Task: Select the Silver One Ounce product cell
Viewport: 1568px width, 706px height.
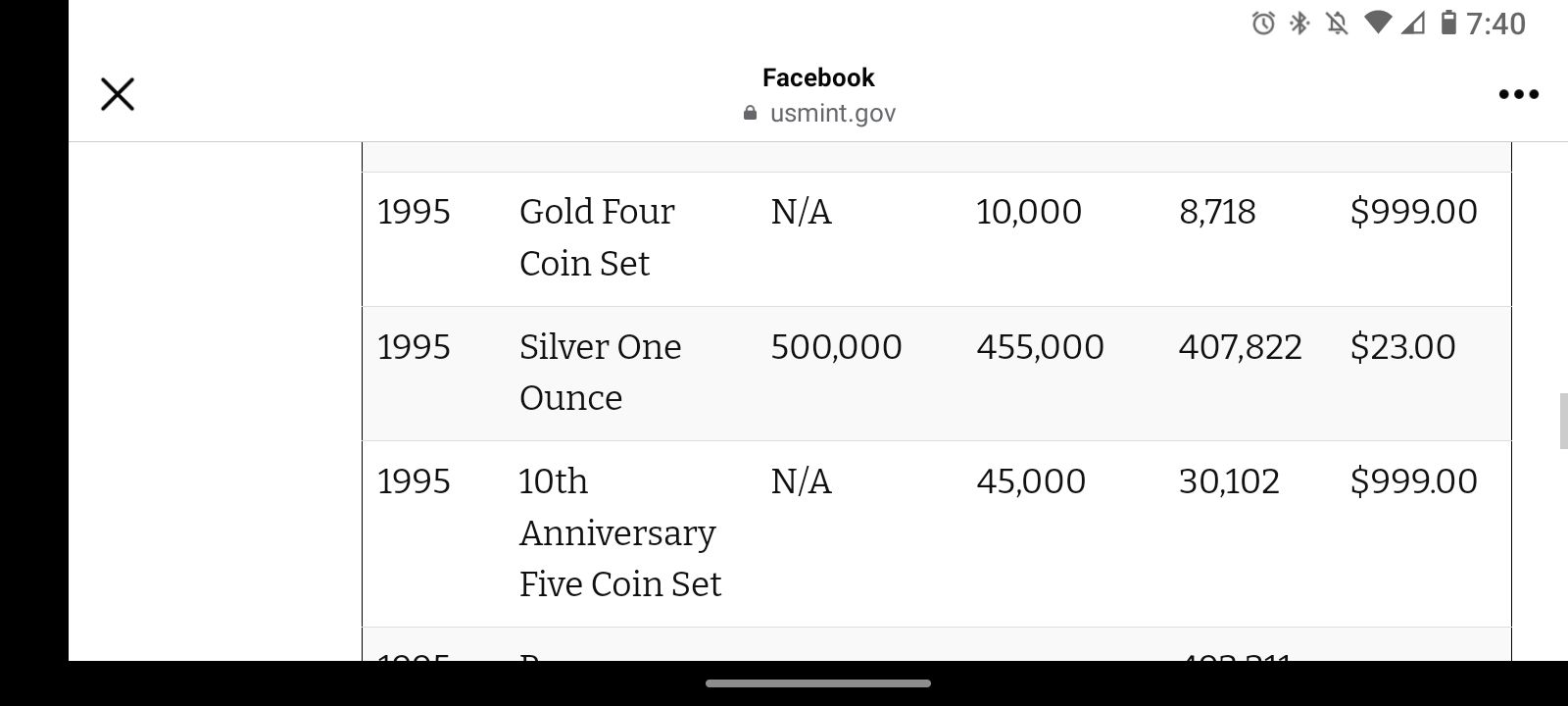Action: tap(600, 373)
